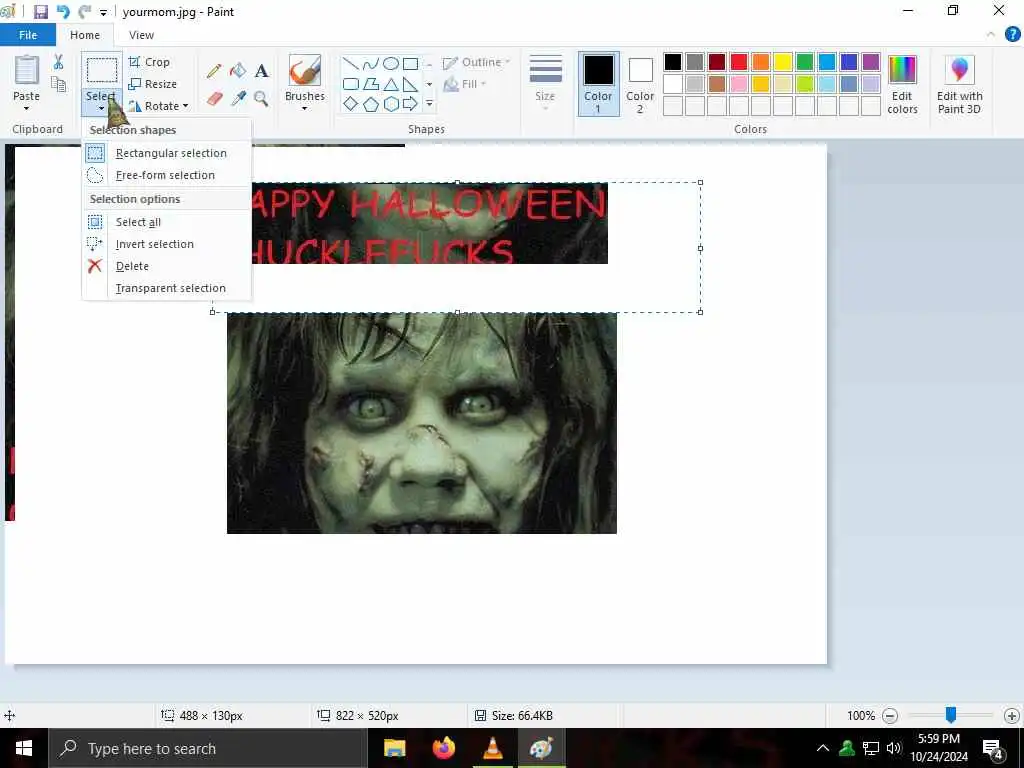This screenshot has height=768, width=1024.
Task: Open the File menu
Action: (28, 35)
